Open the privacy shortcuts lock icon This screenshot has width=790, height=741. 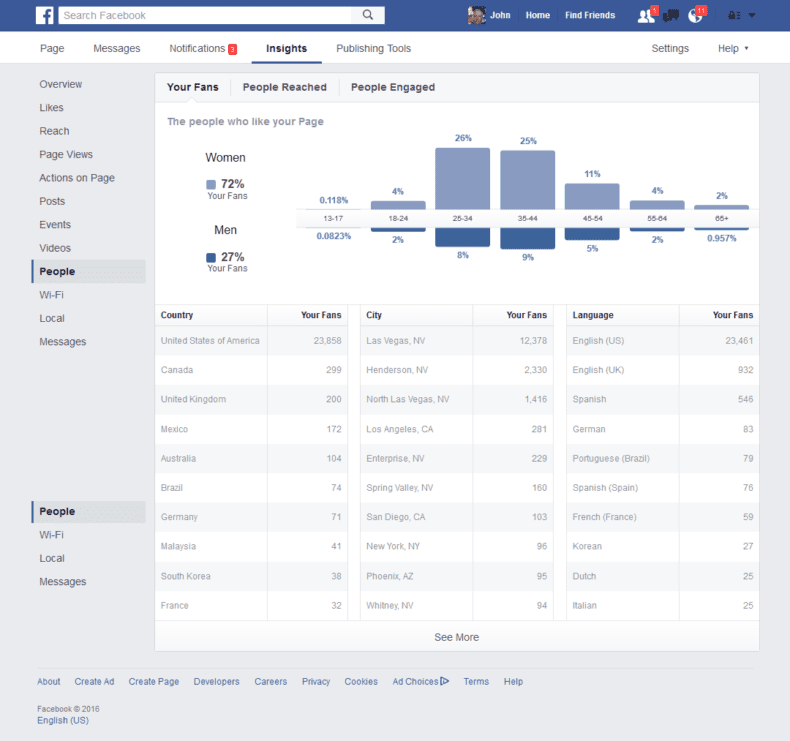point(734,15)
